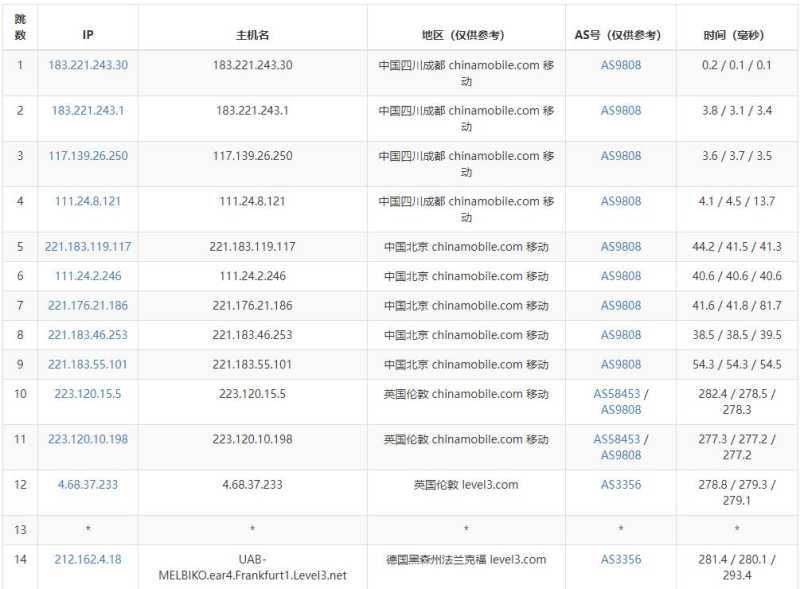Follow IP link 4.68.37.233

coord(88,485)
